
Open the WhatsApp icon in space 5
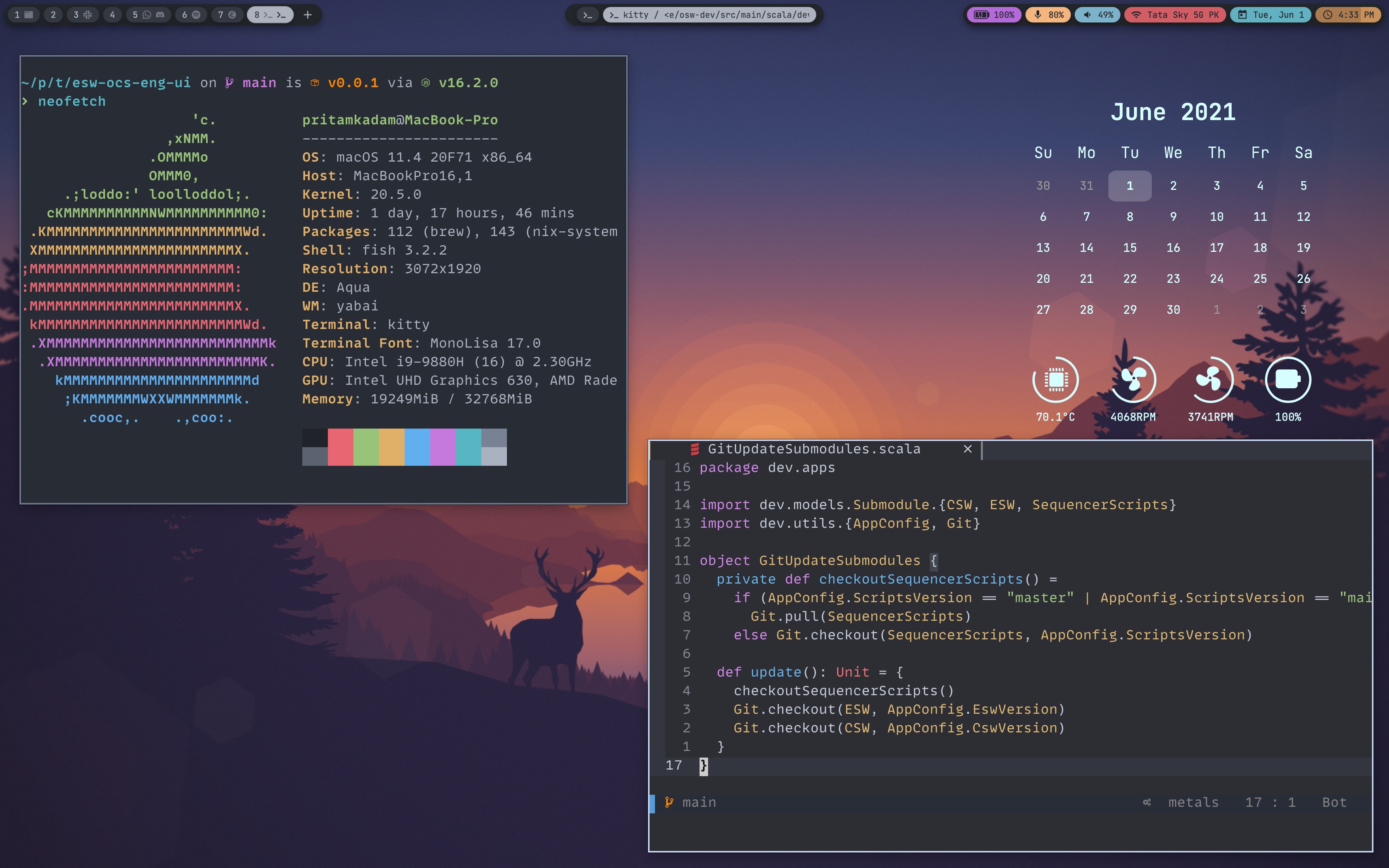point(147,15)
